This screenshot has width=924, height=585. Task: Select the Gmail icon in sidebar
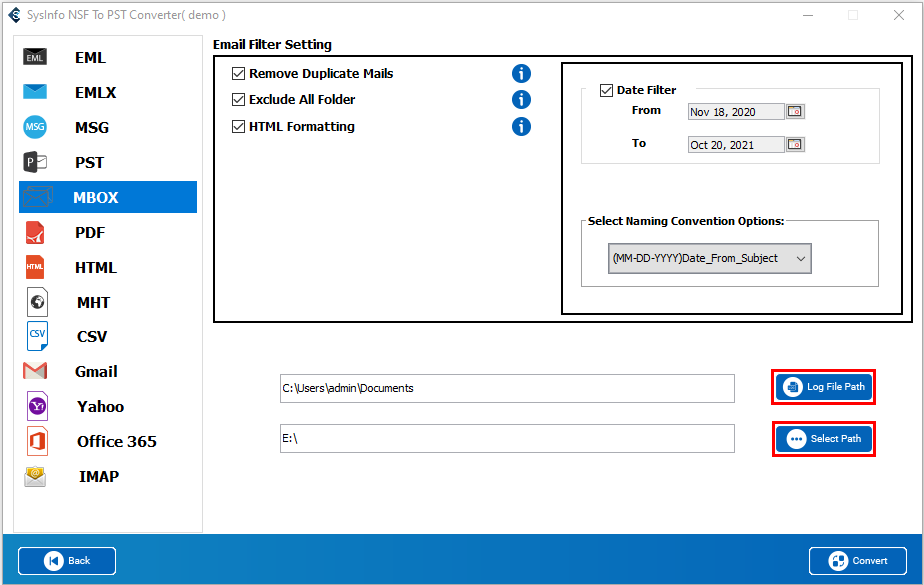click(35, 371)
